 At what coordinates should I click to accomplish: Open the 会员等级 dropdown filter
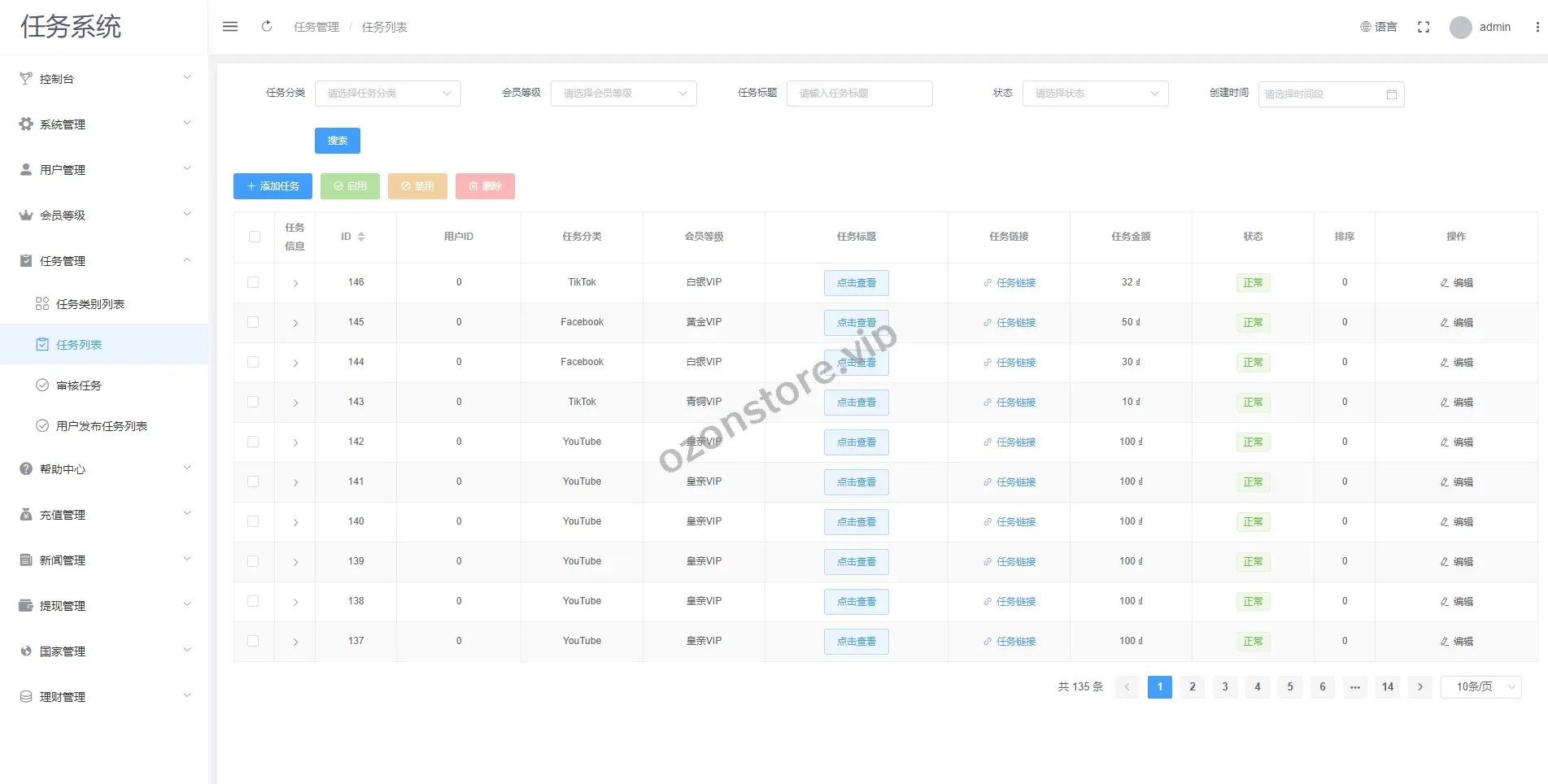(x=623, y=94)
